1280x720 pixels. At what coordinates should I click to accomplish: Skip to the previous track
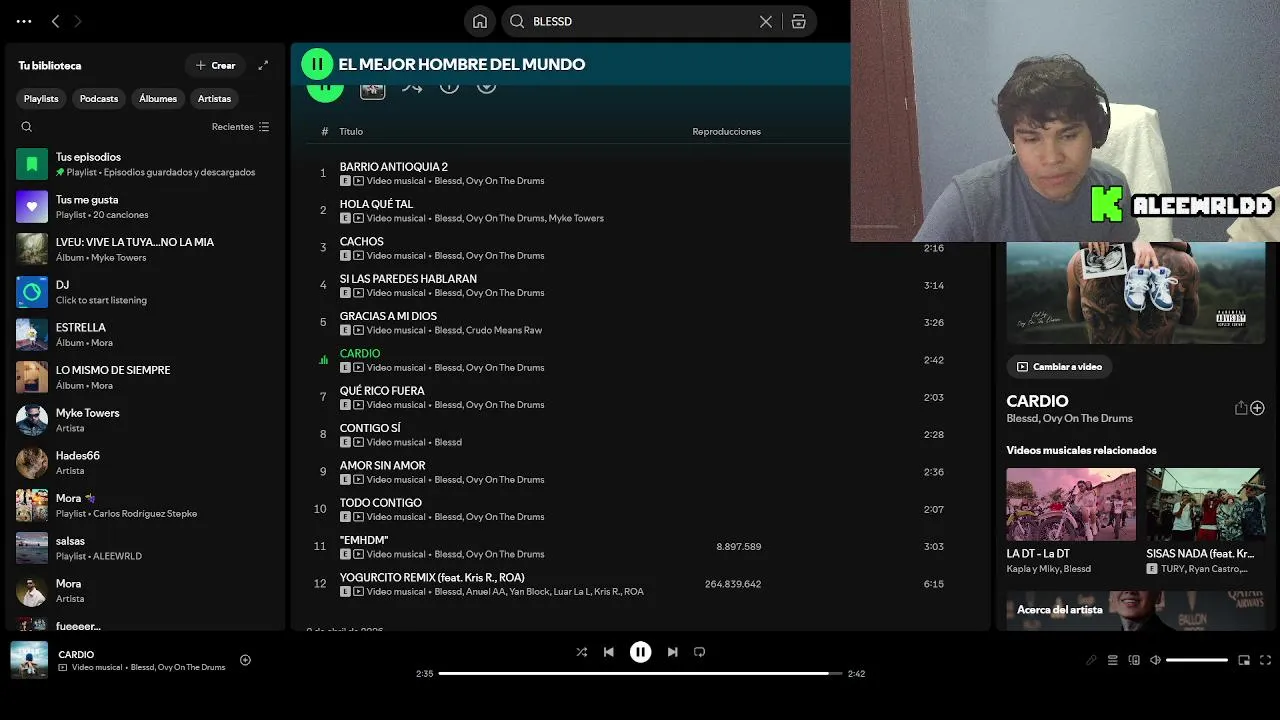608,652
